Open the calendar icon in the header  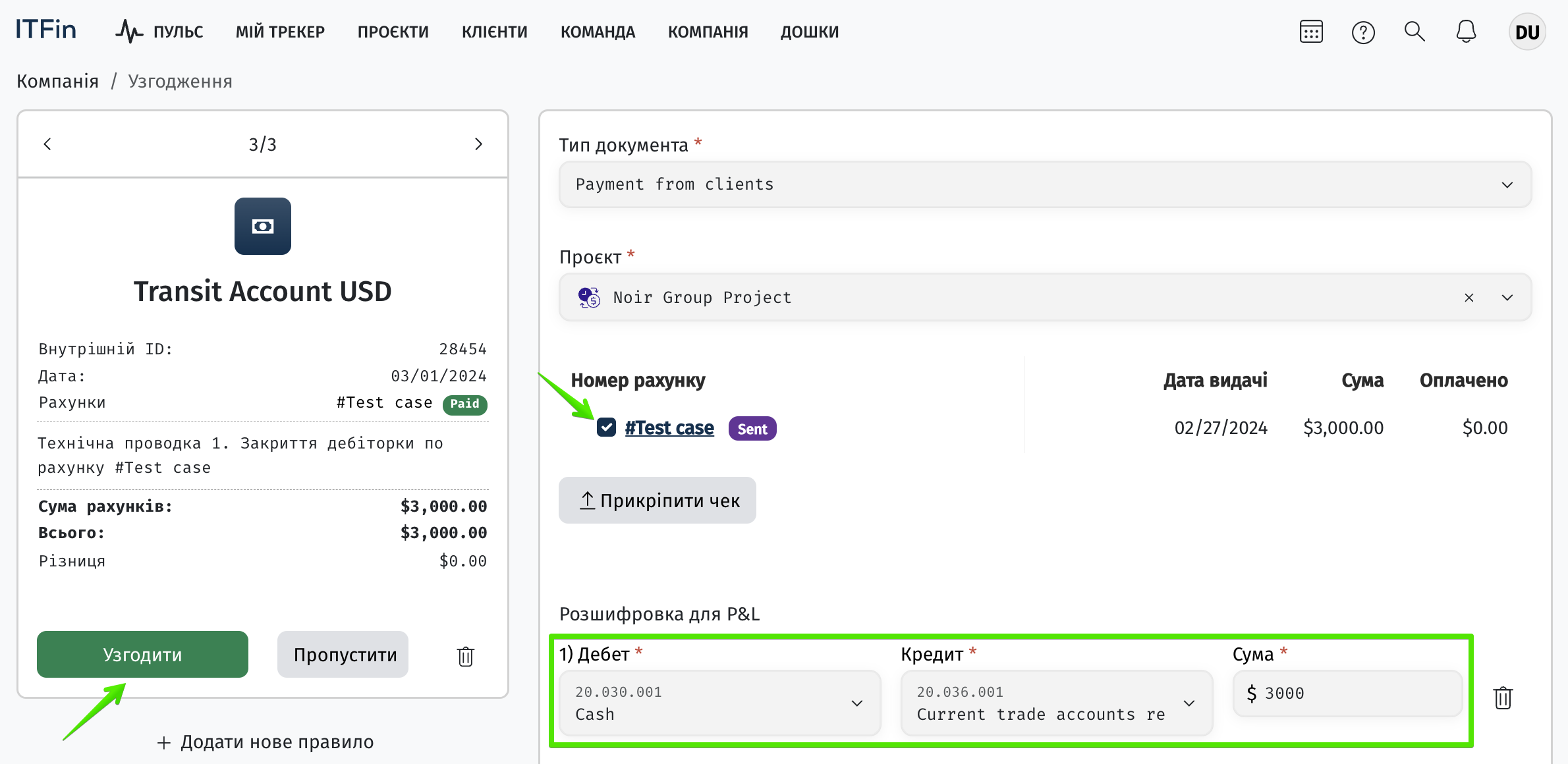pos(1311,32)
